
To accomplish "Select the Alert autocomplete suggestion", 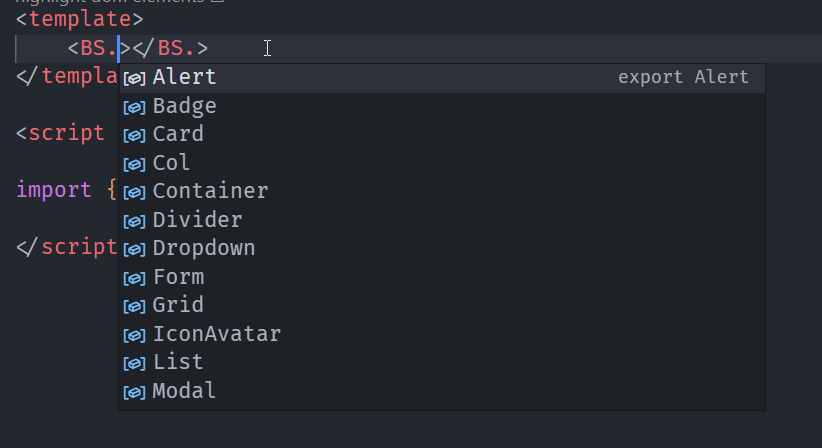I will point(442,78).
